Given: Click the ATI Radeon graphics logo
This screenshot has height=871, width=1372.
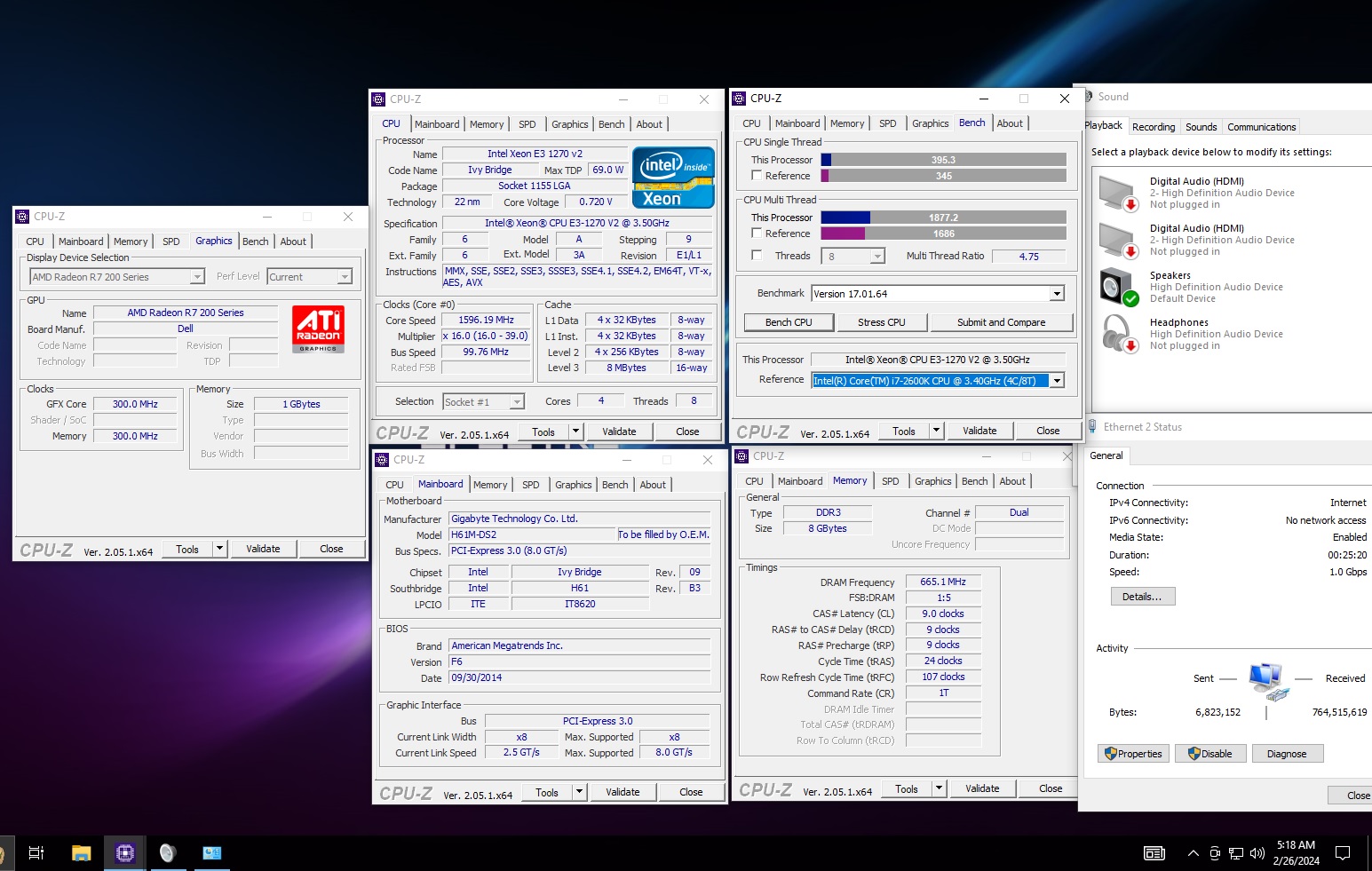Looking at the screenshot, I should pos(319,329).
